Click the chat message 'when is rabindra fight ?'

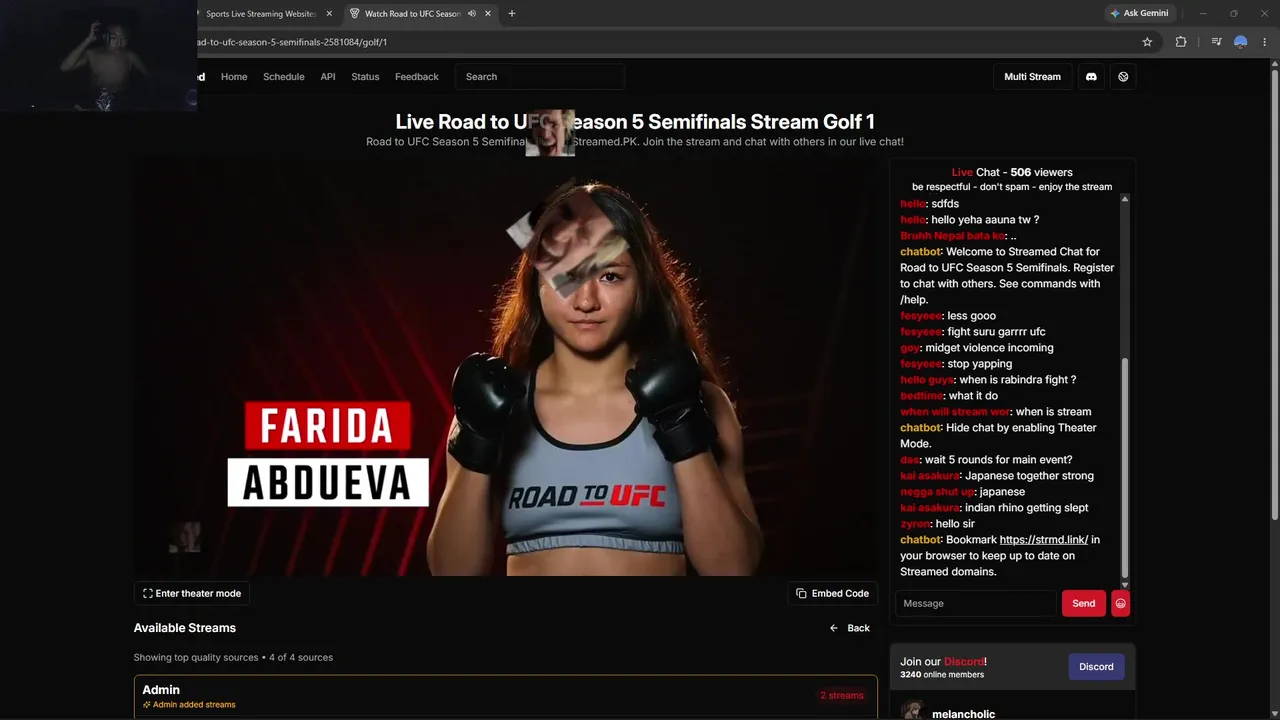(x=1017, y=380)
